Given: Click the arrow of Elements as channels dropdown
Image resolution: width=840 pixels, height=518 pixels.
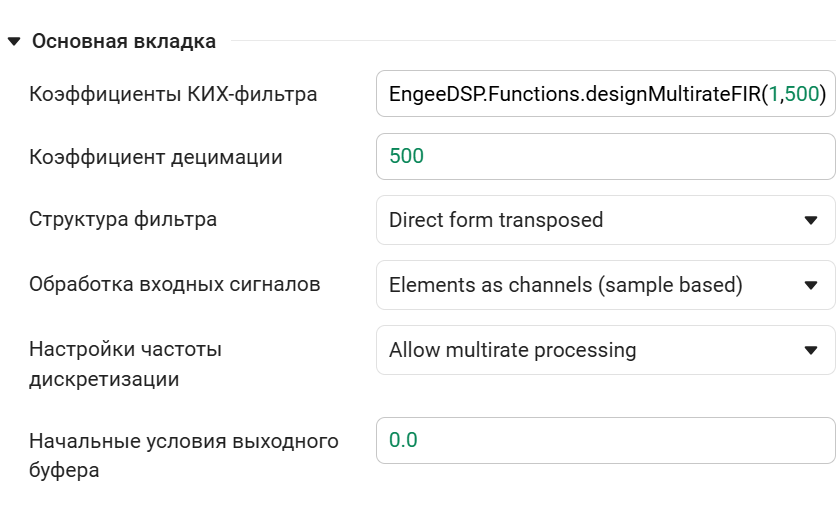Looking at the screenshot, I should [x=810, y=285].
